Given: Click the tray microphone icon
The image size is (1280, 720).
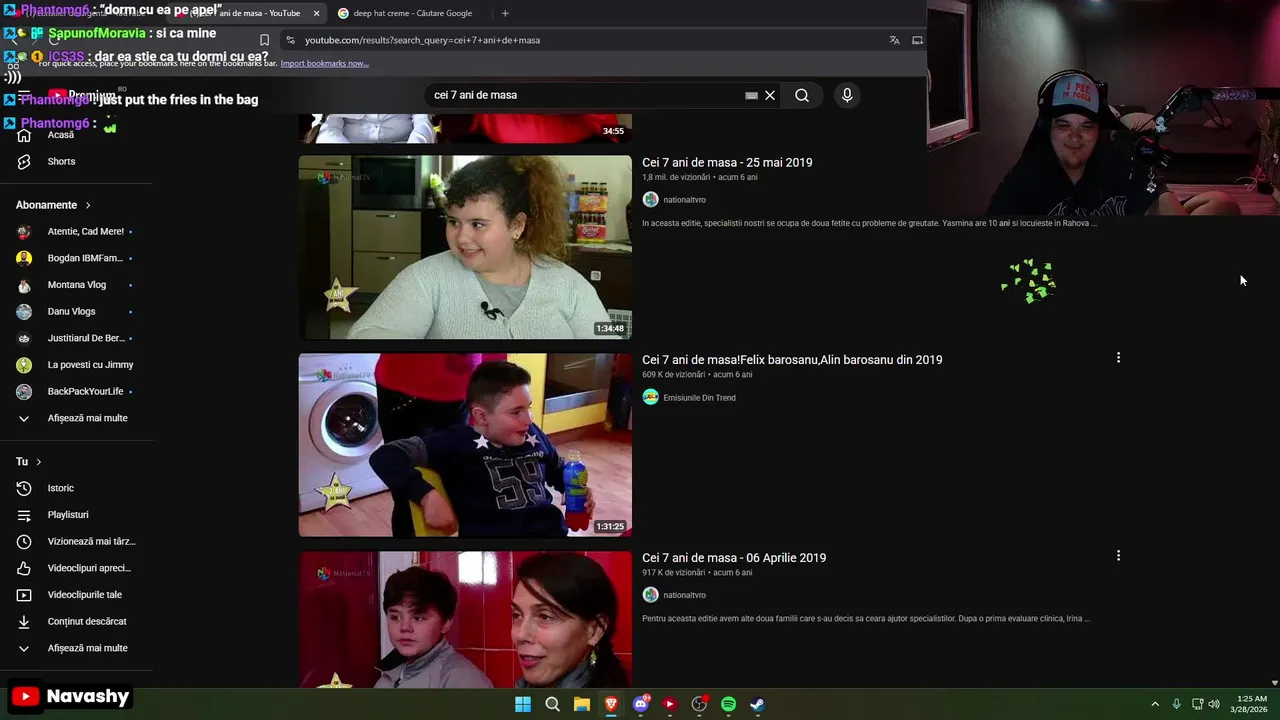Looking at the screenshot, I should 1177,704.
